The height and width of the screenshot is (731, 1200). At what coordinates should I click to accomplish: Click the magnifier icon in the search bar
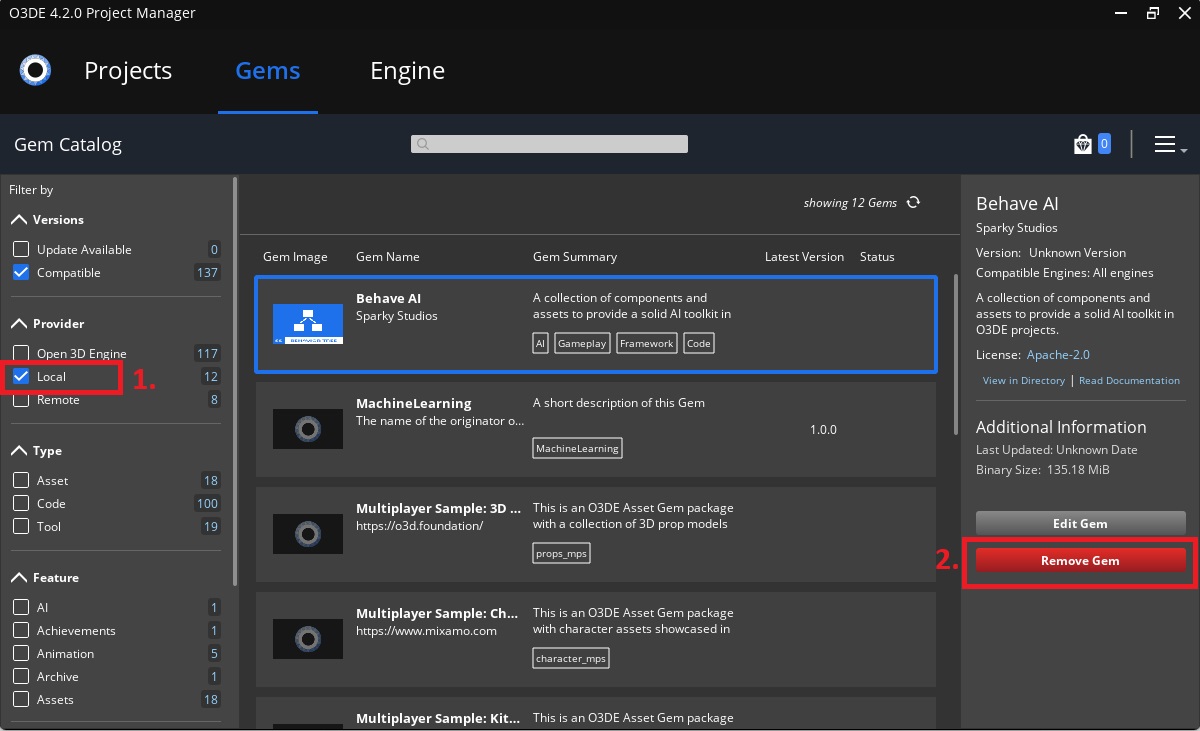(x=421, y=143)
